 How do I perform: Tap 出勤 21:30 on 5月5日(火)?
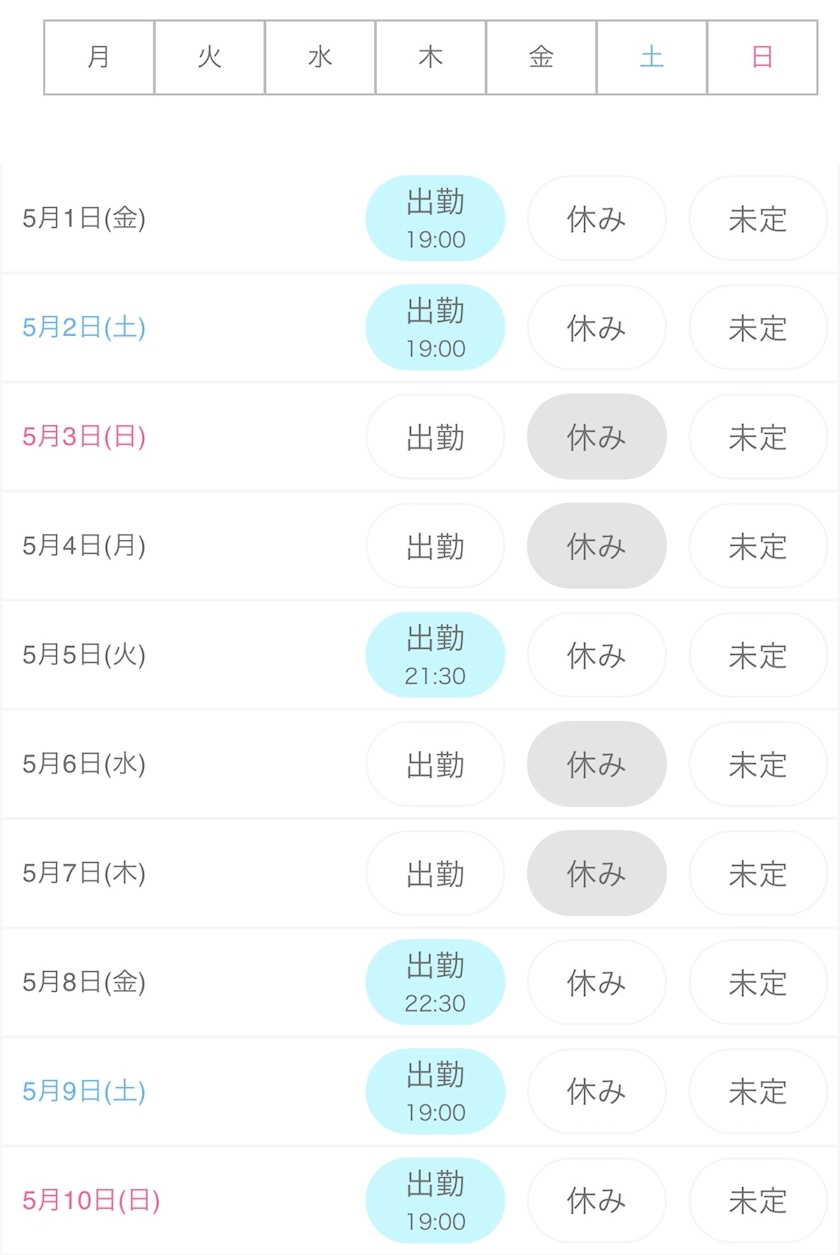[435, 655]
